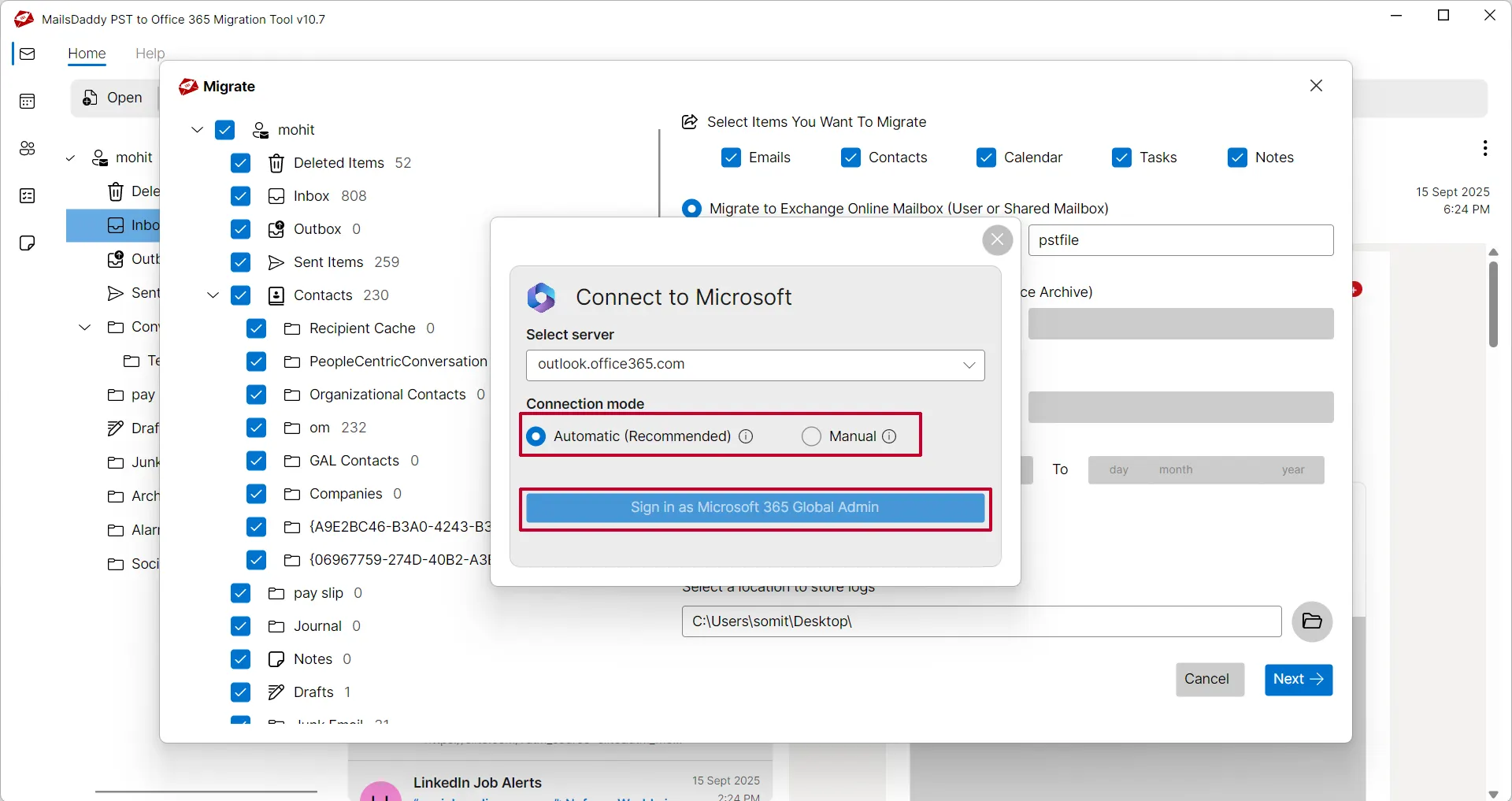Select Automatic (Recommended) connection mode

(x=535, y=436)
